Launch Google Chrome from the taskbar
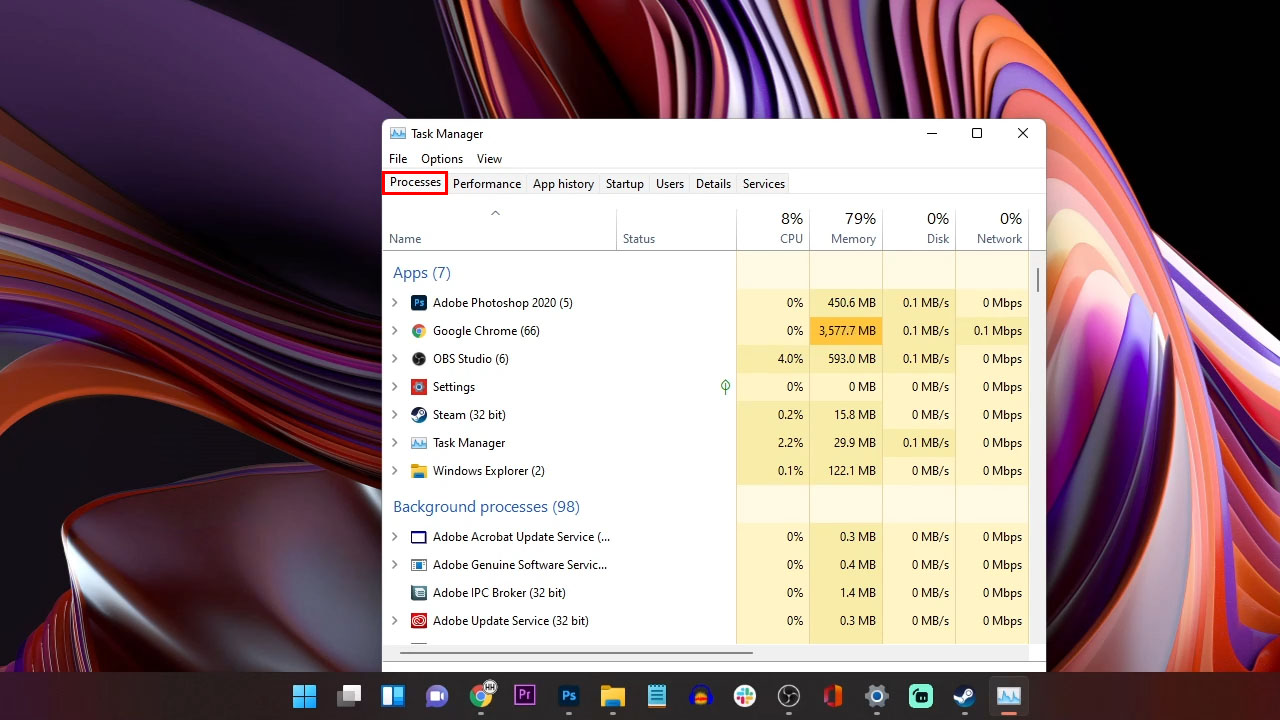This screenshot has height=720, width=1280. pyautogui.click(x=481, y=695)
